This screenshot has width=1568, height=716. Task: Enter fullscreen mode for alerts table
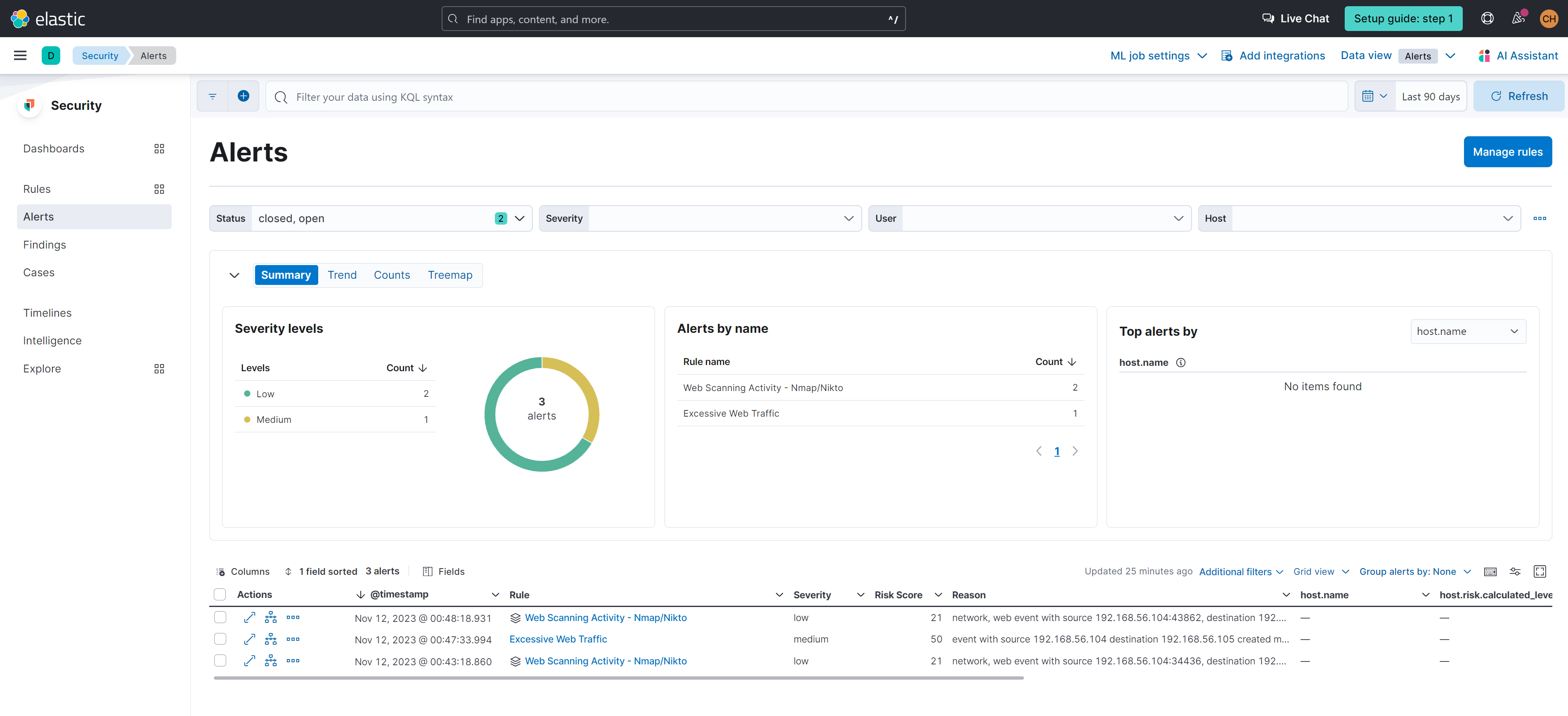(x=1540, y=571)
